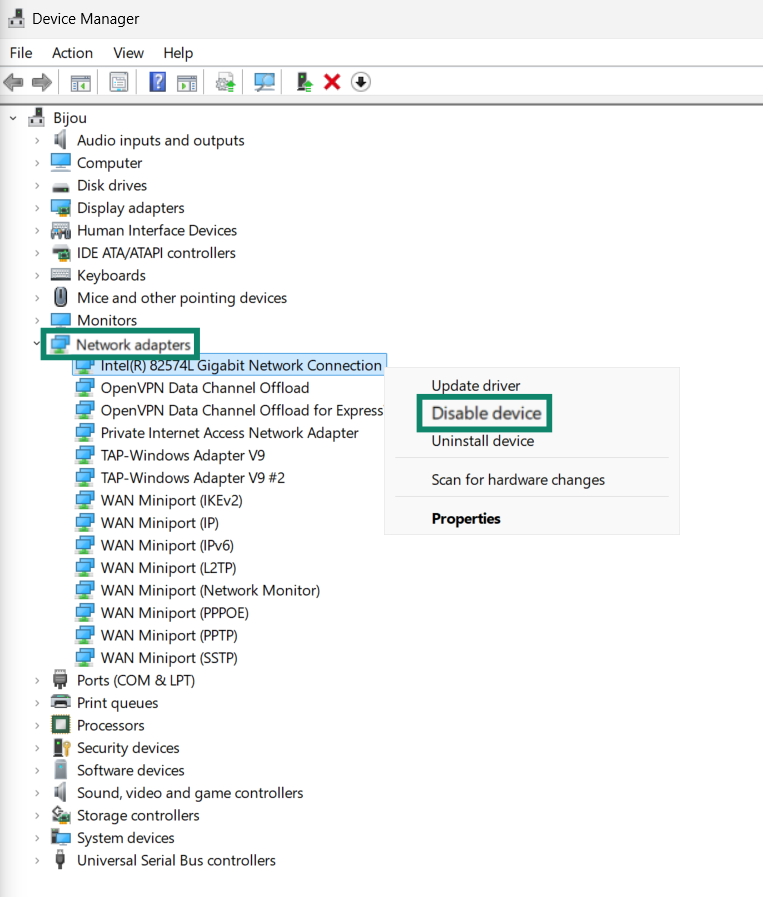Select WAN Miniport (IKEv2)
Viewport: 763px width, 897px height.
point(172,501)
